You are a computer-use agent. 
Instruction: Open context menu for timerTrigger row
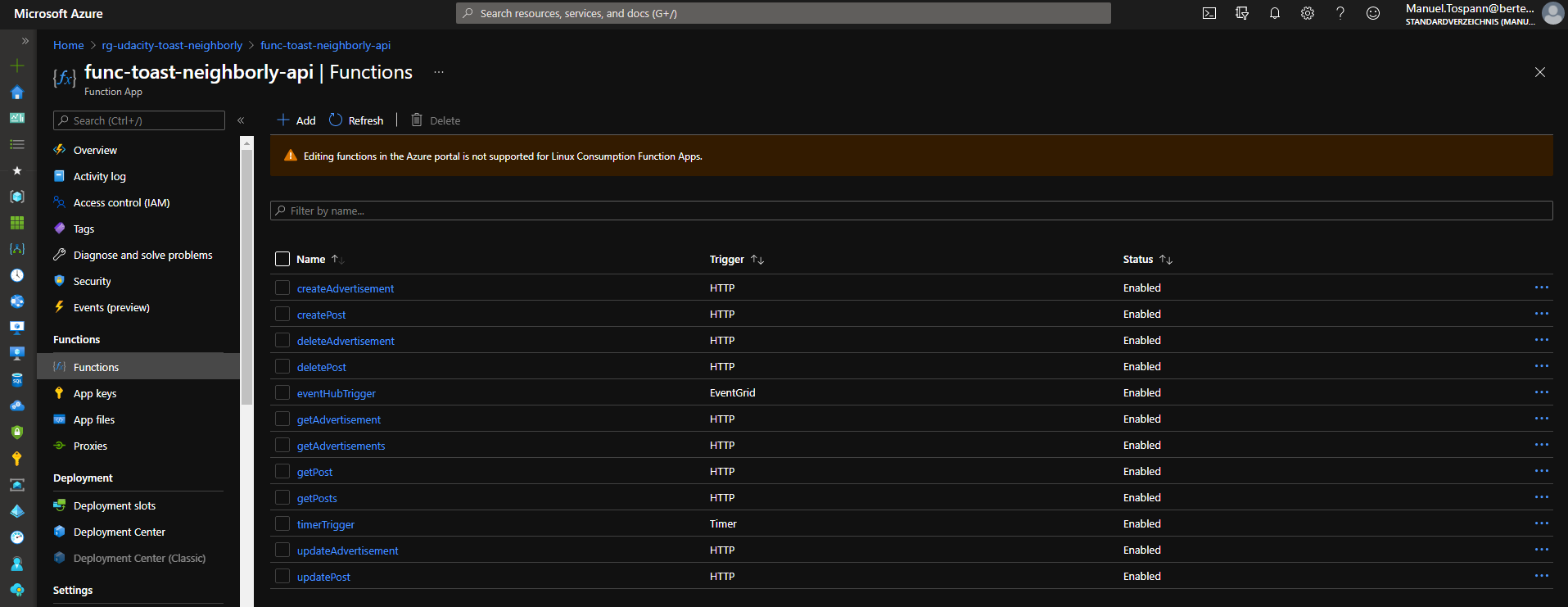pos(1542,523)
